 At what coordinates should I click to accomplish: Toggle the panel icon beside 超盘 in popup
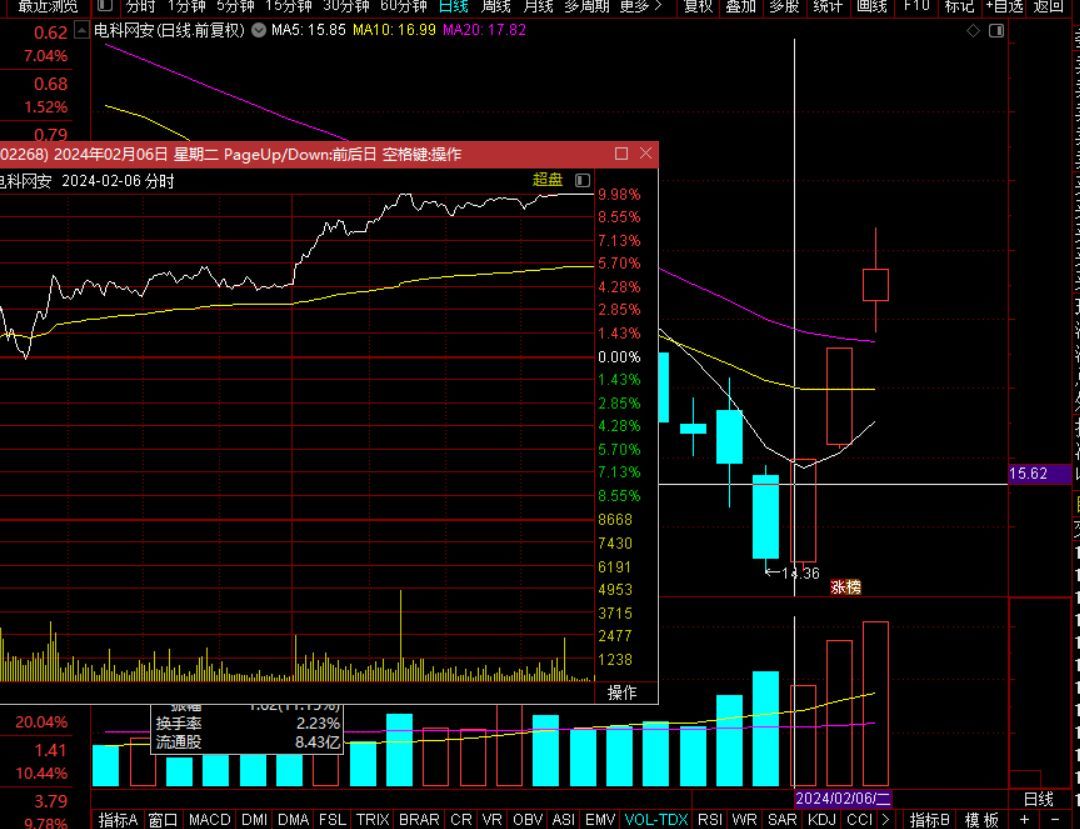coord(582,181)
